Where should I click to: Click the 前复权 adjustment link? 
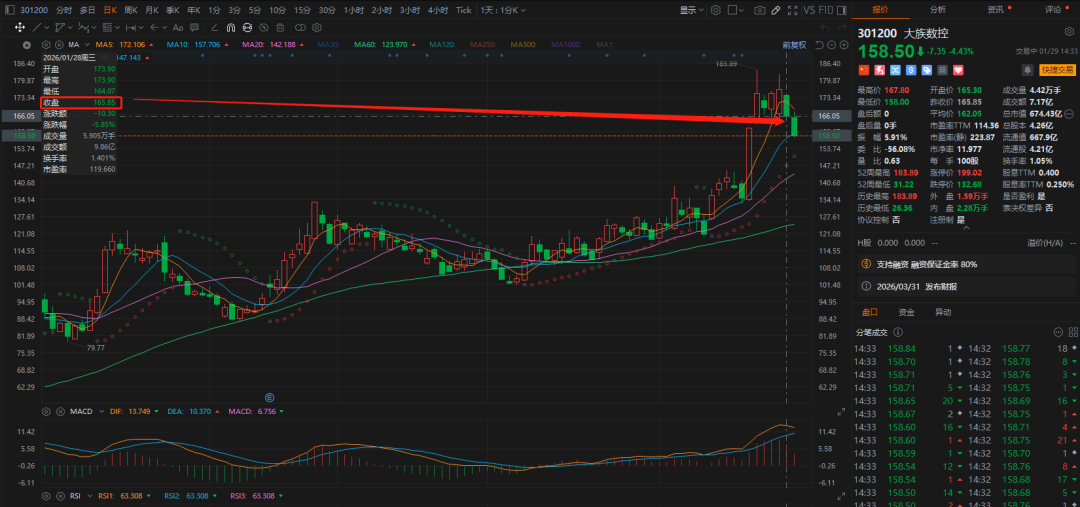pos(794,45)
